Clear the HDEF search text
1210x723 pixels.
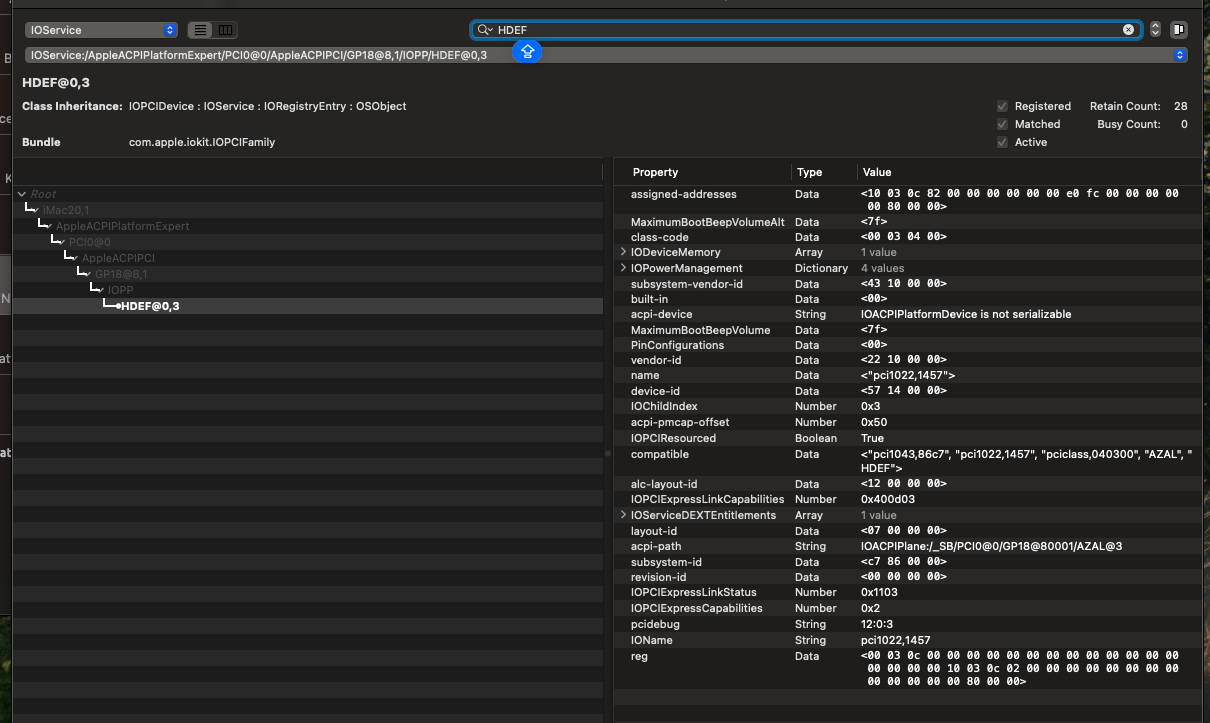coord(1128,30)
